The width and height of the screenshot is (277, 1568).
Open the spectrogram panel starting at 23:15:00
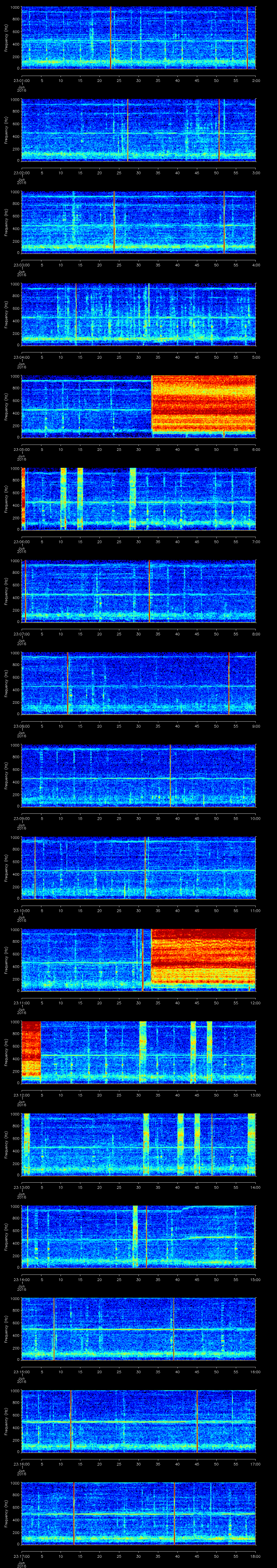(138, 1329)
